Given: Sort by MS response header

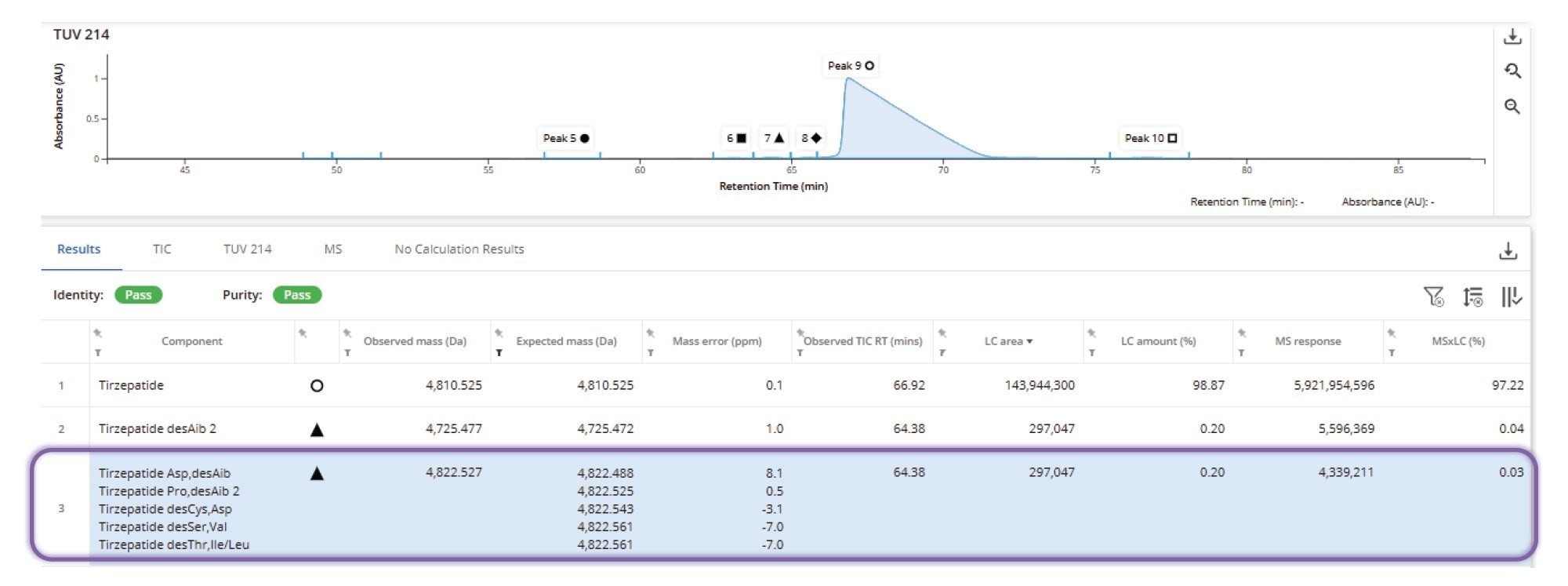Looking at the screenshot, I should (1308, 341).
